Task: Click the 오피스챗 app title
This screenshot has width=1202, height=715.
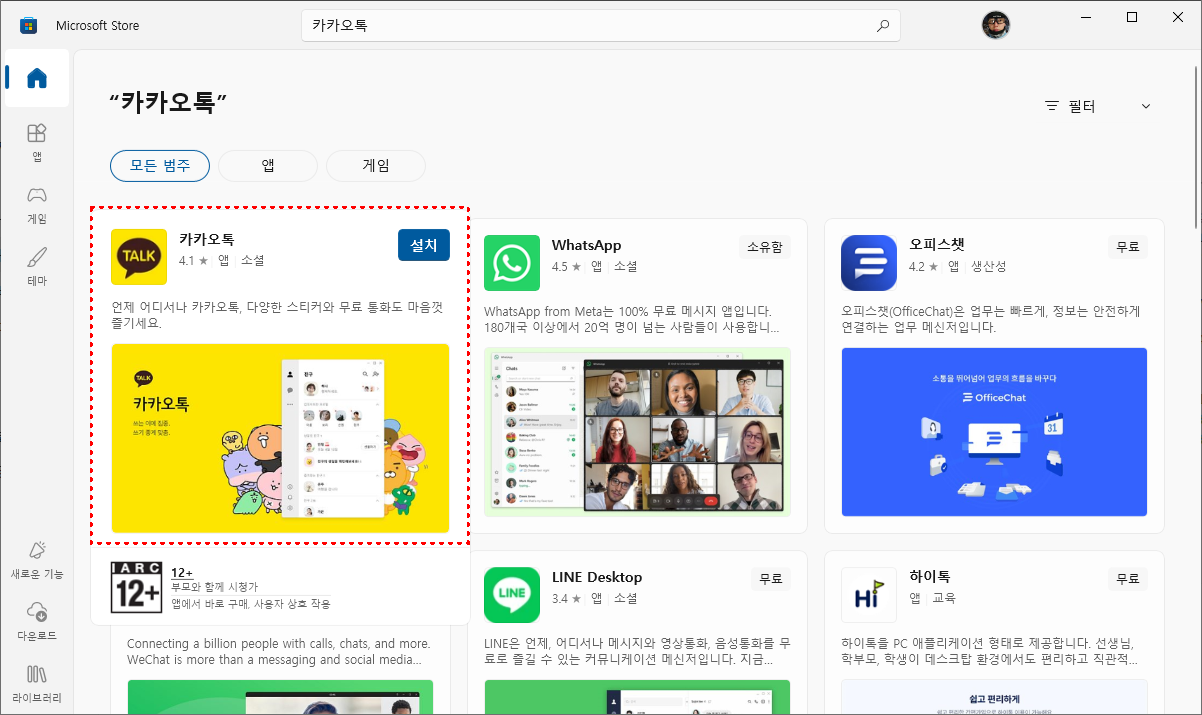Action: [937, 245]
